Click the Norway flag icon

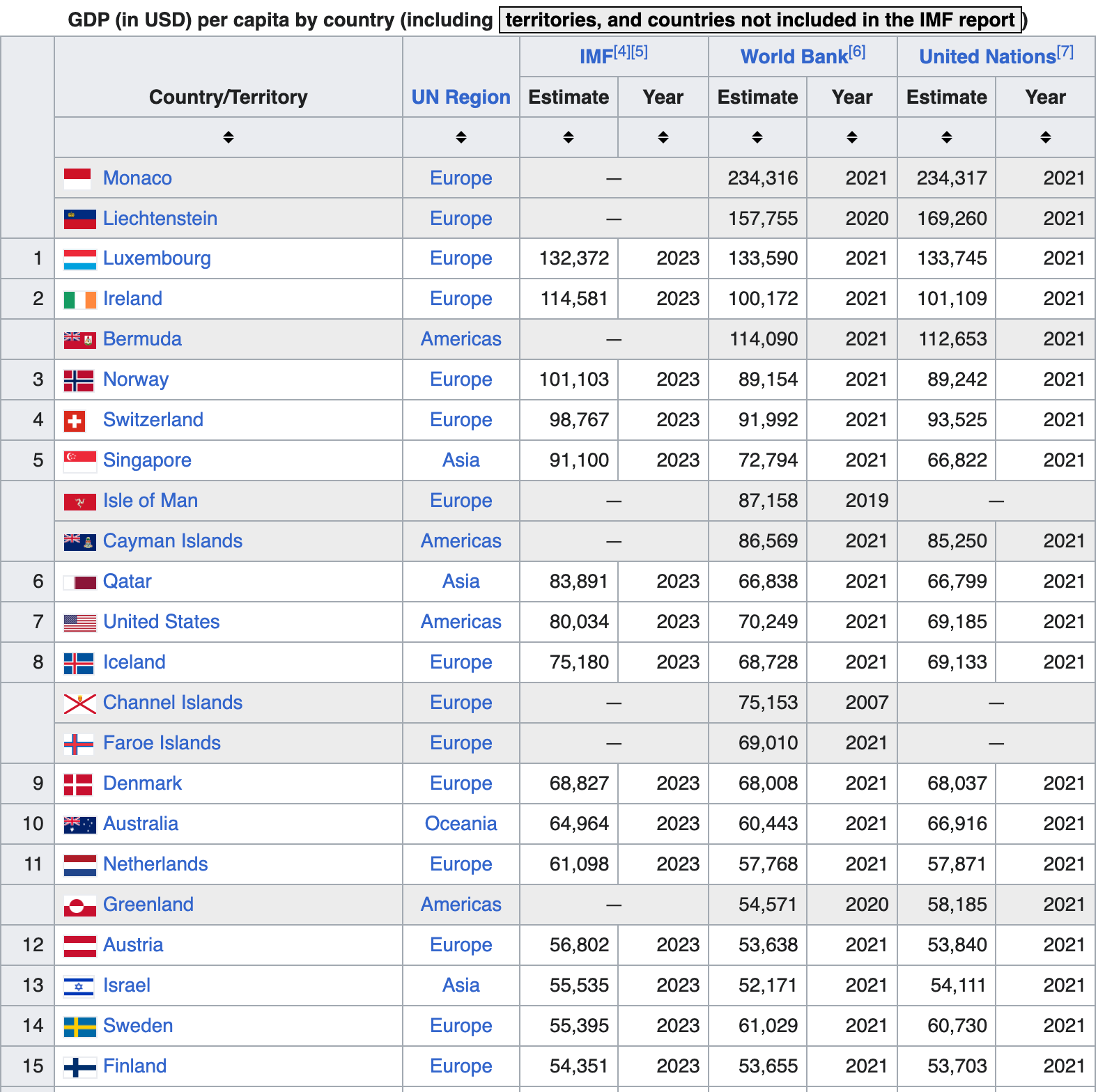click(x=79, y=381)
